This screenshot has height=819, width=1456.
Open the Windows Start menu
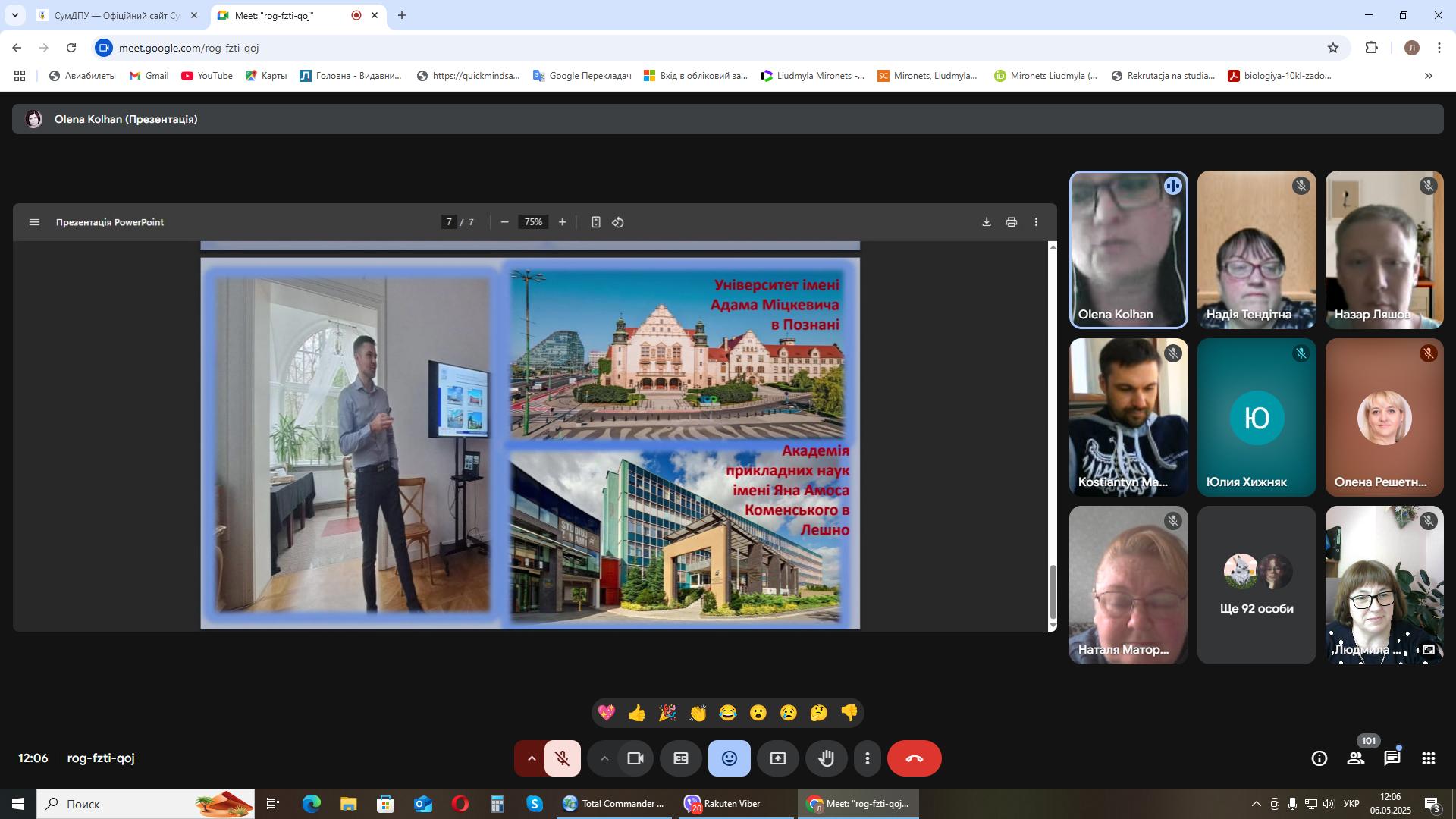click(x=18, y=804)
